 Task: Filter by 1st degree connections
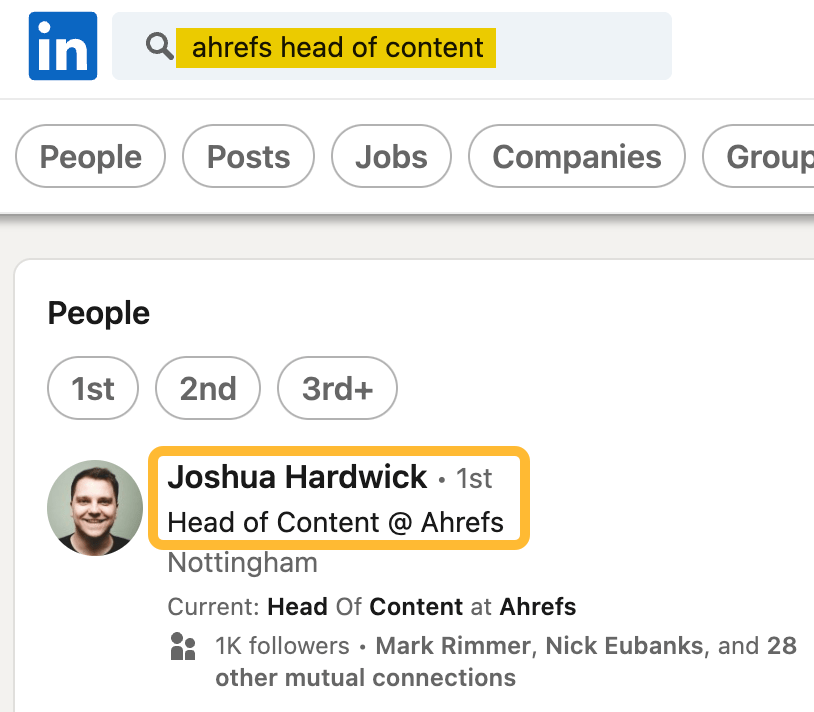pos(93,389)
